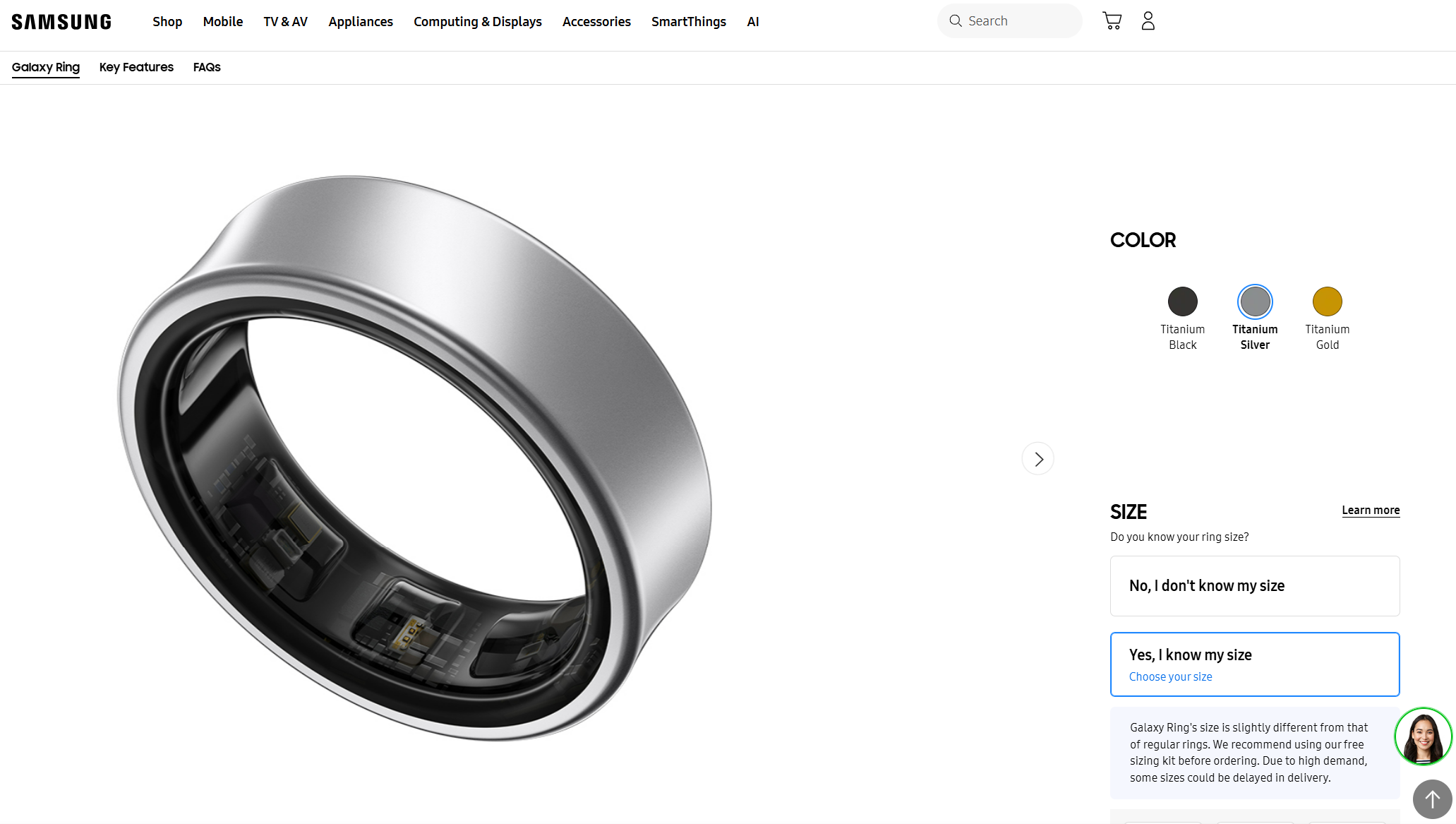Click the user account icon
Viewport: 1456px width, 824px height.
point(1148,21)
